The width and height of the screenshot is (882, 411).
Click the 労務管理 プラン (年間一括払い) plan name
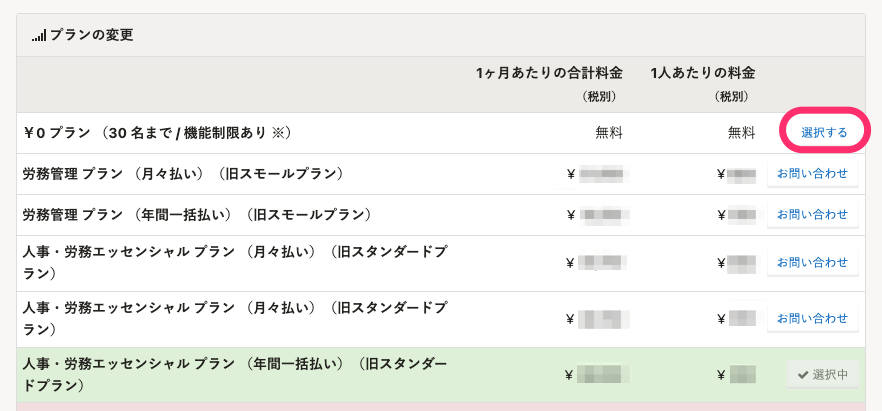[x=197, y=215]
